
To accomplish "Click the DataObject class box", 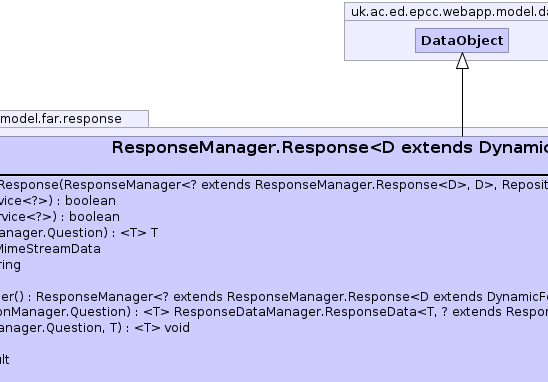I will [462, 41].
